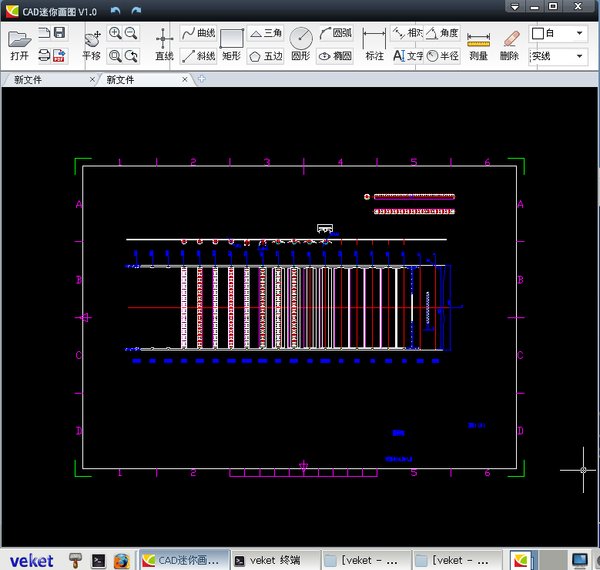Screen dimensions: 600x570
Task: Click the zoom in magnifier icon
Action: (x=116, y=35)
